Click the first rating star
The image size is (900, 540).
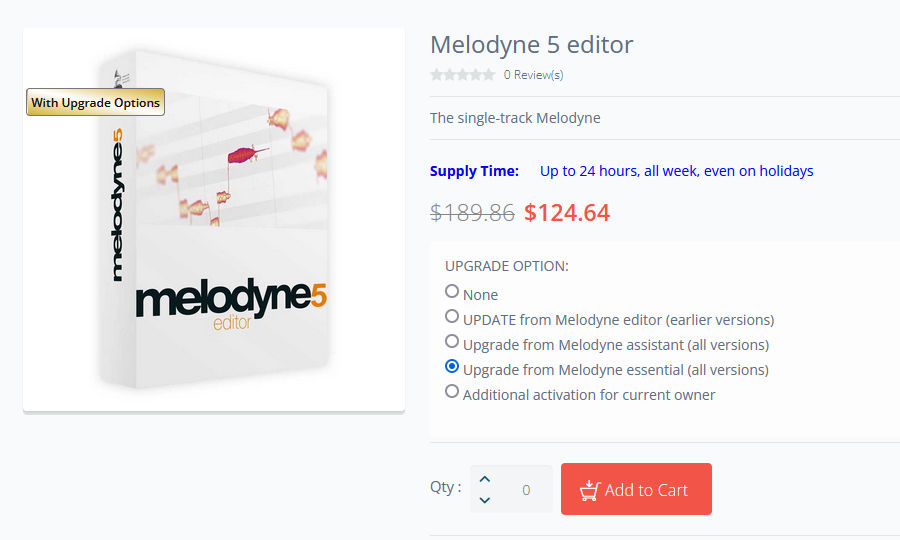[x=436, y=75]
